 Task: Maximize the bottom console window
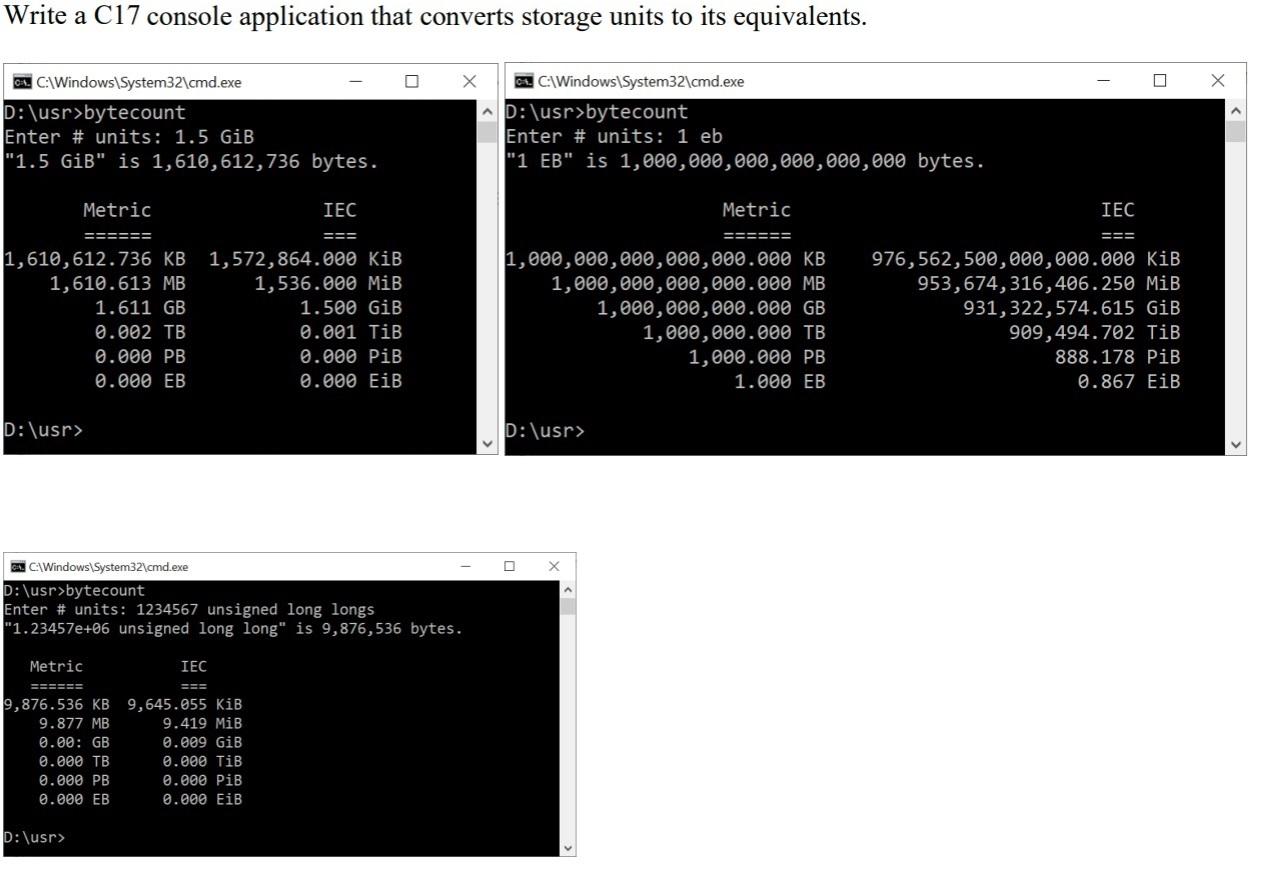(x=509, y=566)
